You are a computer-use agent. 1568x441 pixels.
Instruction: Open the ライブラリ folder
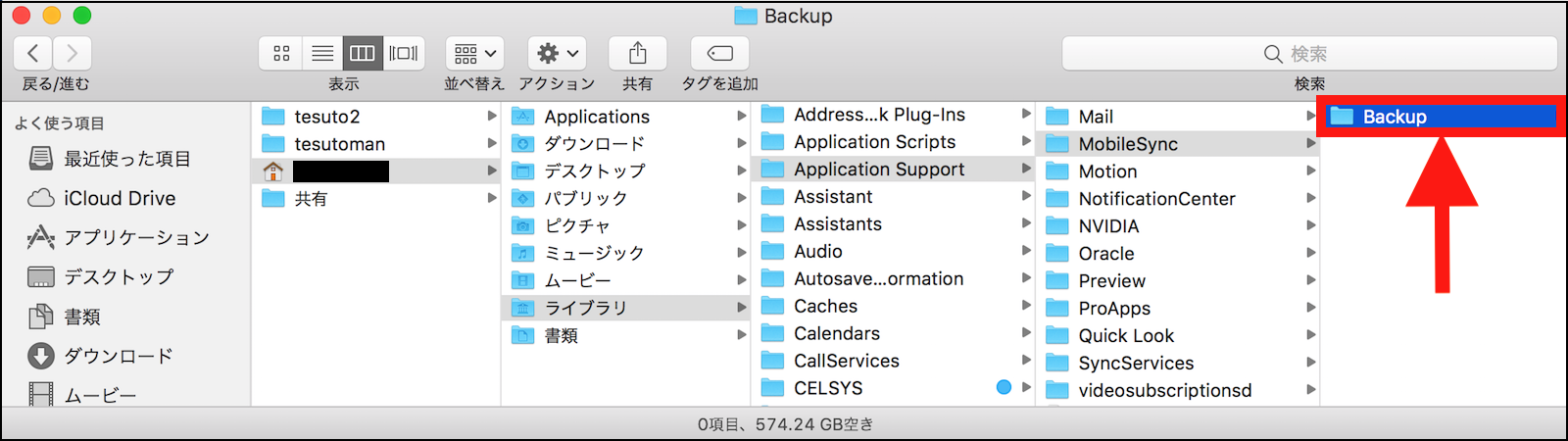[x=585, y=308]
